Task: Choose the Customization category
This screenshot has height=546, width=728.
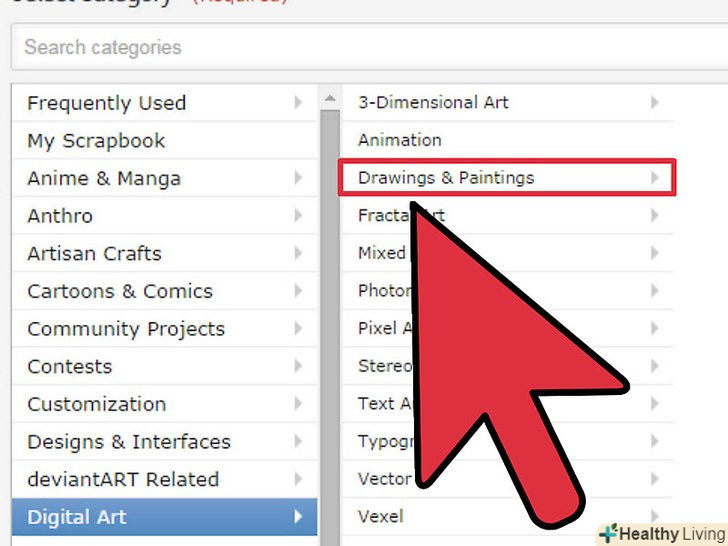Action: click(164, 404)
